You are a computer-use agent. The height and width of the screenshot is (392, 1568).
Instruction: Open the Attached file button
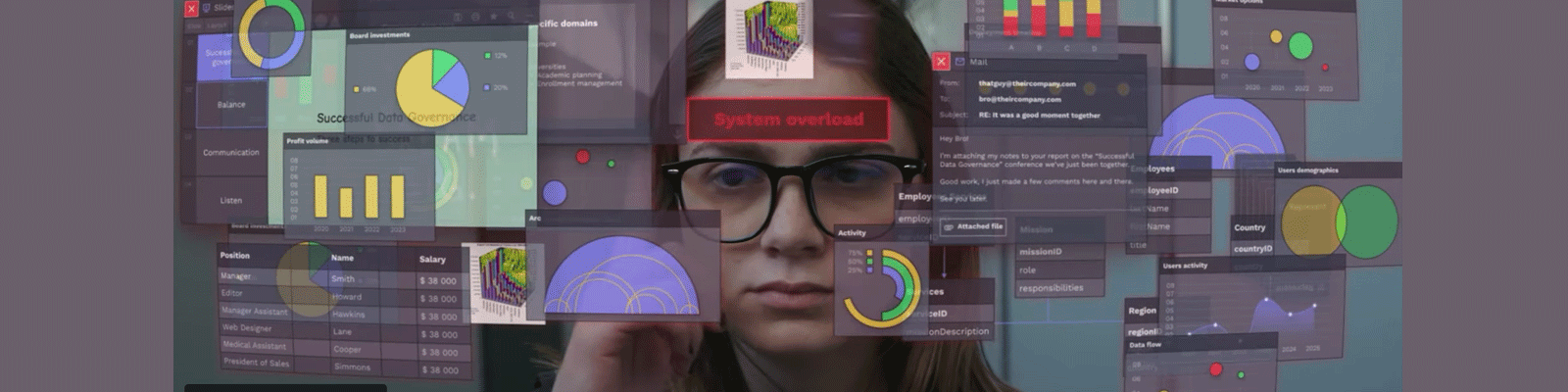(973, 226)
